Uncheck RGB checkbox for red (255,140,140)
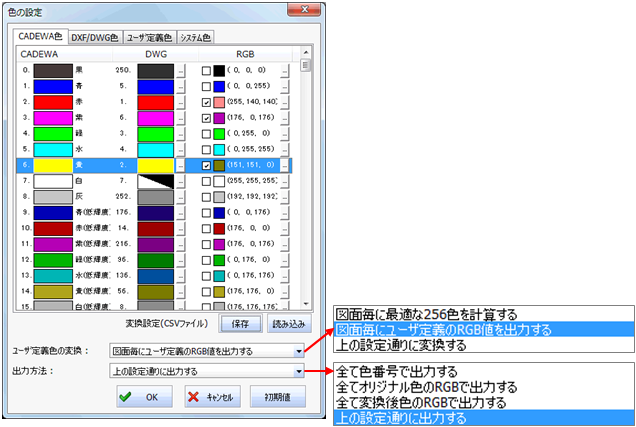This screenshot has width=636, height=427. [x=206, y=103]
